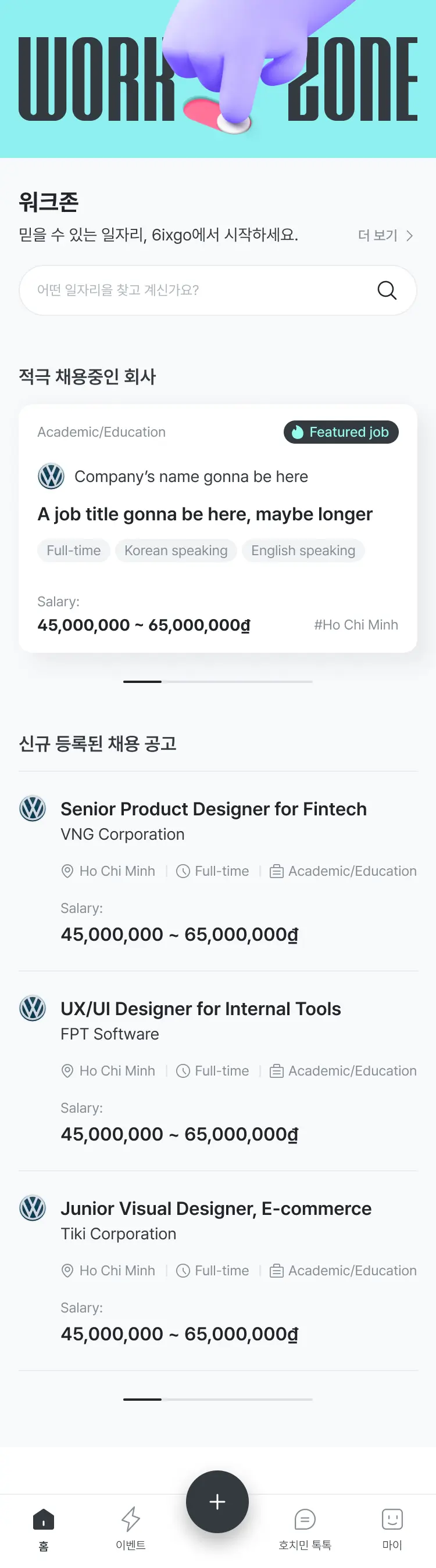This screenshot has width=436, height=1568.
Task: Tap the floating plus button
Action: click(217, 1502)
